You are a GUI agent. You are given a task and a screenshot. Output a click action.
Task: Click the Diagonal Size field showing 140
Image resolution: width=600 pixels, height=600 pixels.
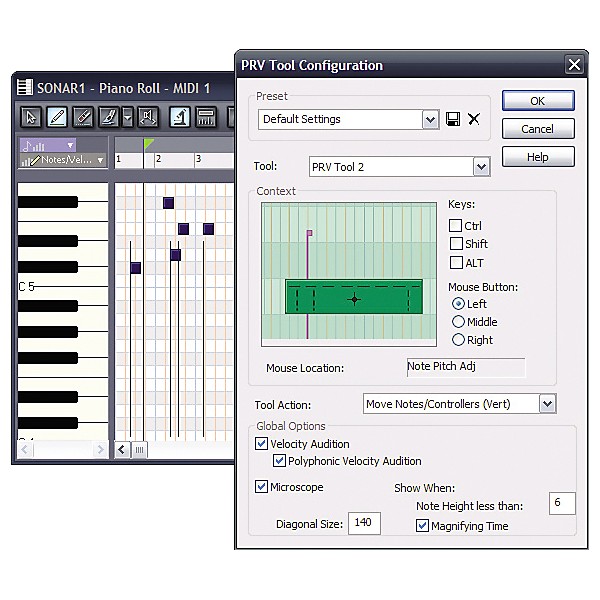(x=364, y=523)
